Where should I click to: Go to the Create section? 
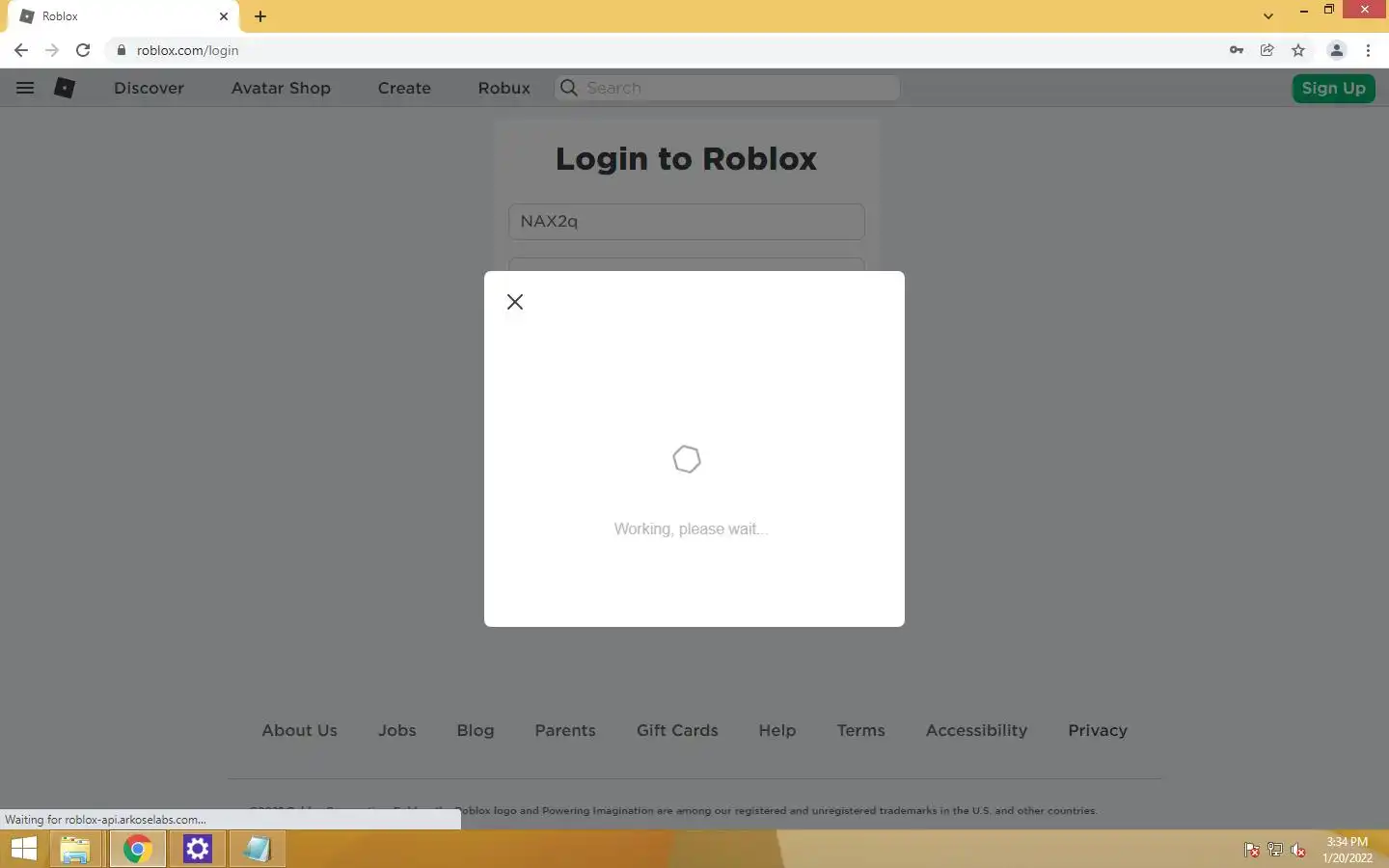[404, 88]
